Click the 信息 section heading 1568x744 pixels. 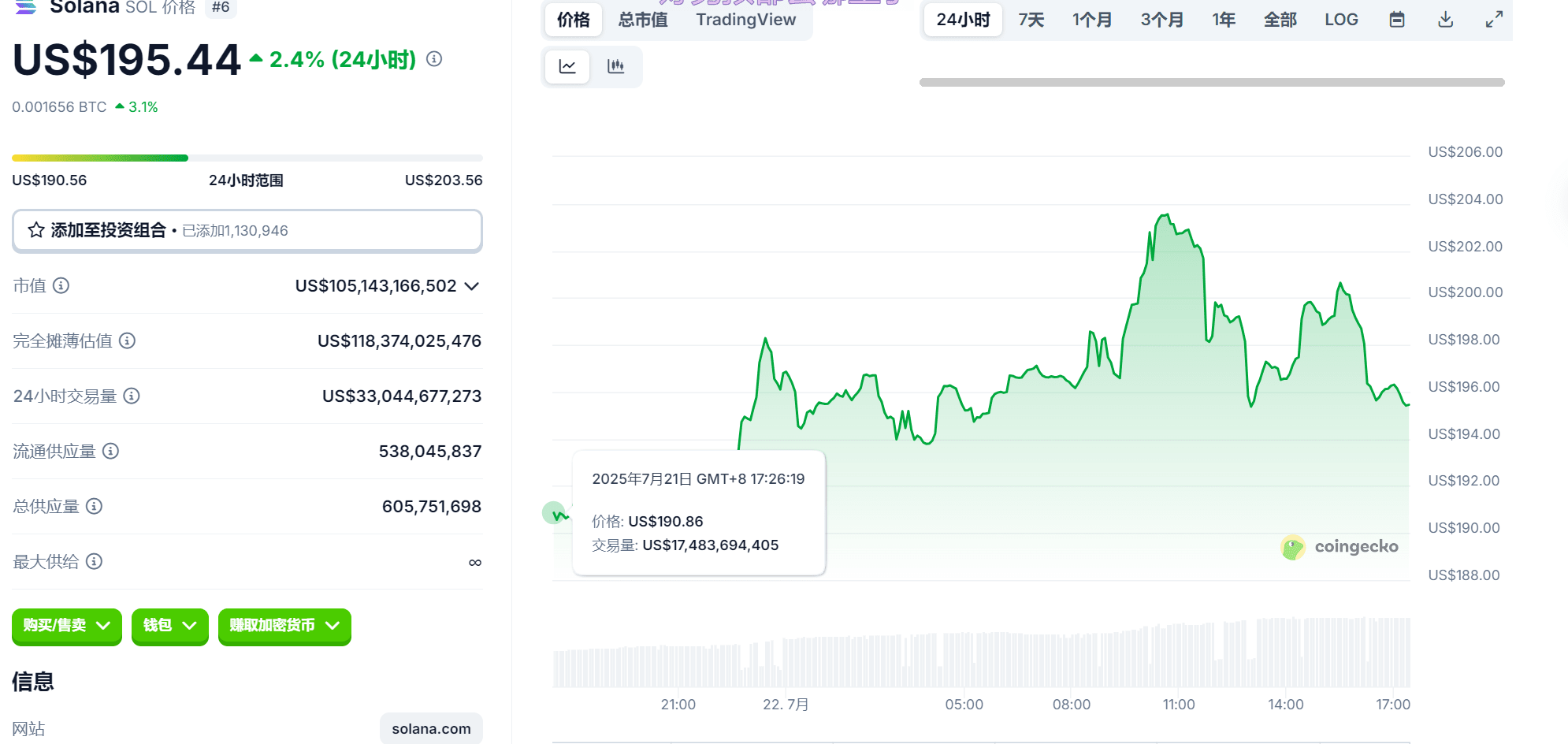[33, 682]
